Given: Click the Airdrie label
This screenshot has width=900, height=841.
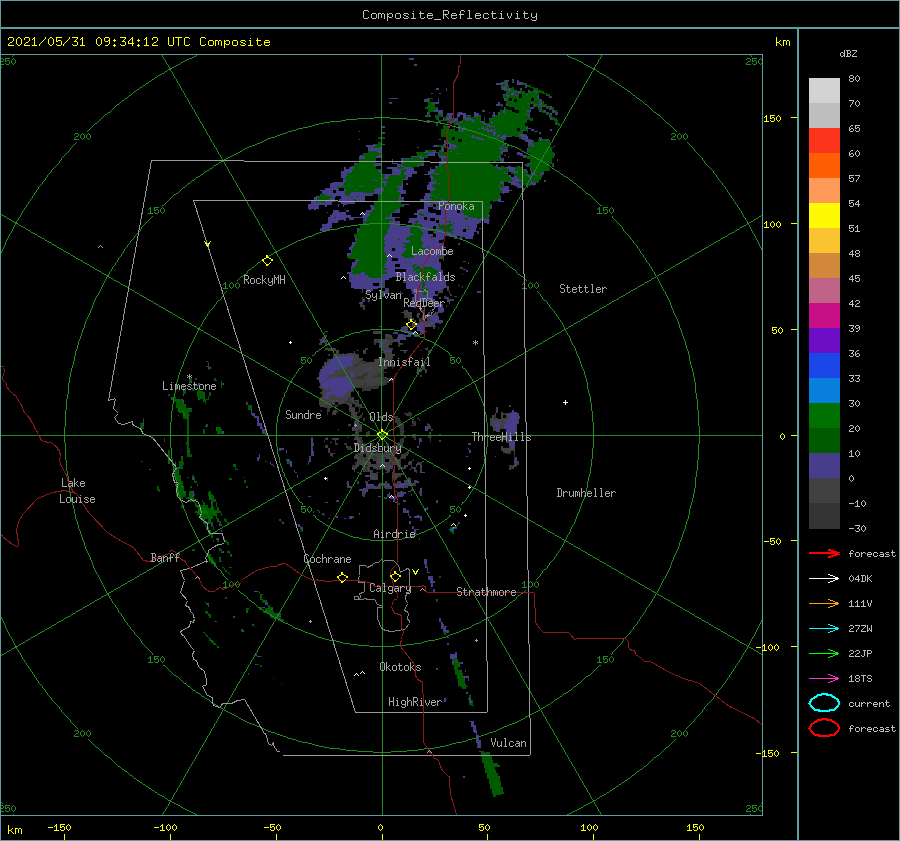Looking at the screenshot, I should (x=394, y=534).
